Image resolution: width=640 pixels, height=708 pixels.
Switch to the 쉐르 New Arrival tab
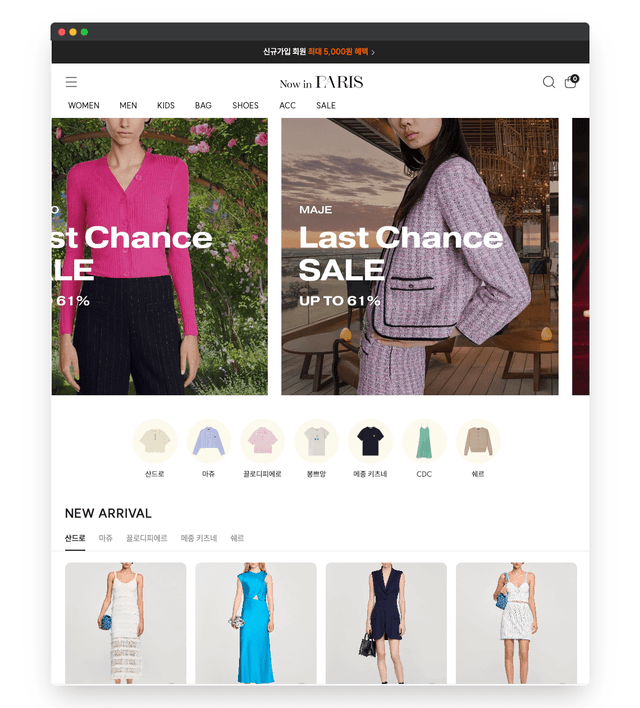237,538
